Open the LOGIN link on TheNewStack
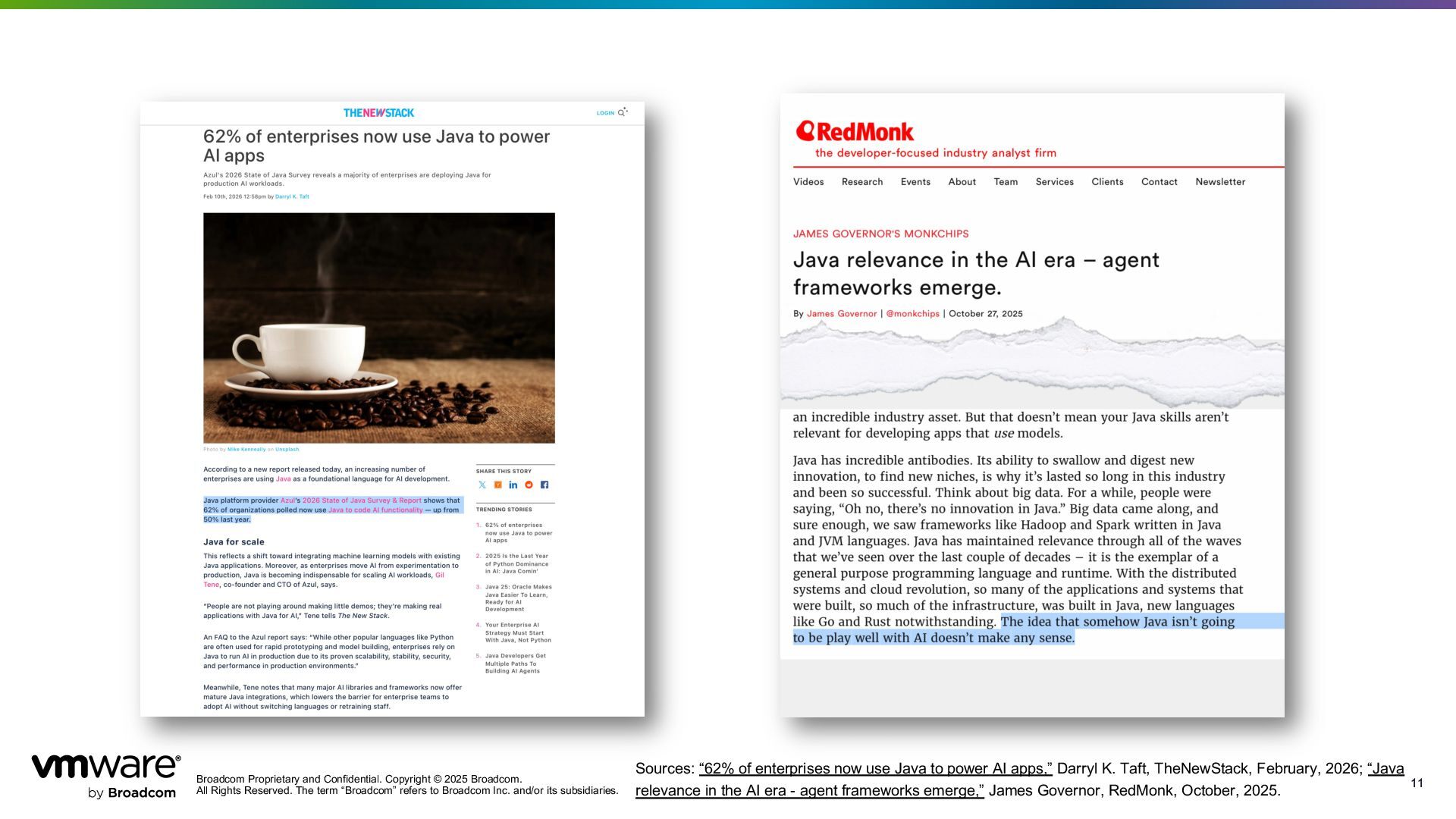 pos(605,113)
